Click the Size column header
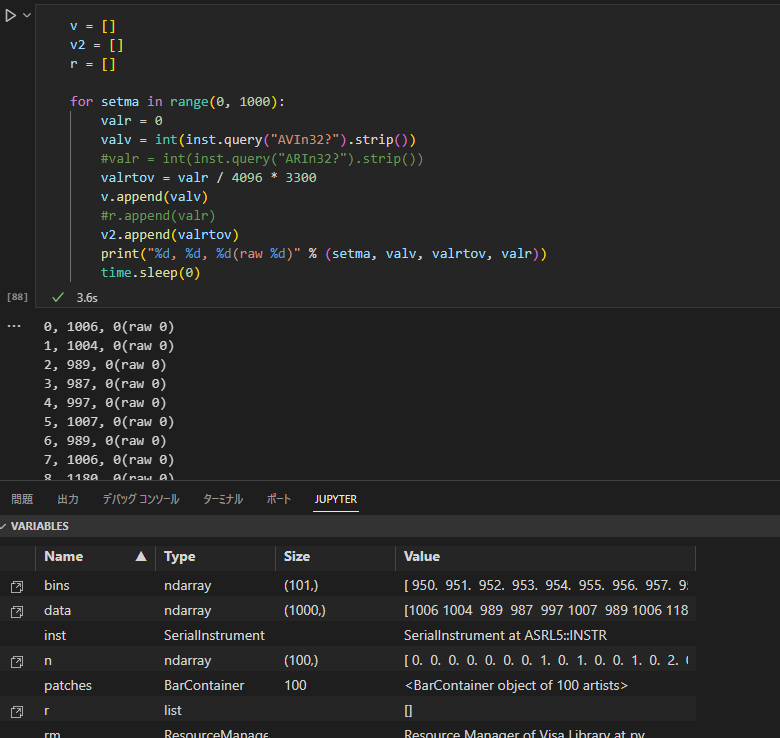Screen dimensions: 780x738 297,556
